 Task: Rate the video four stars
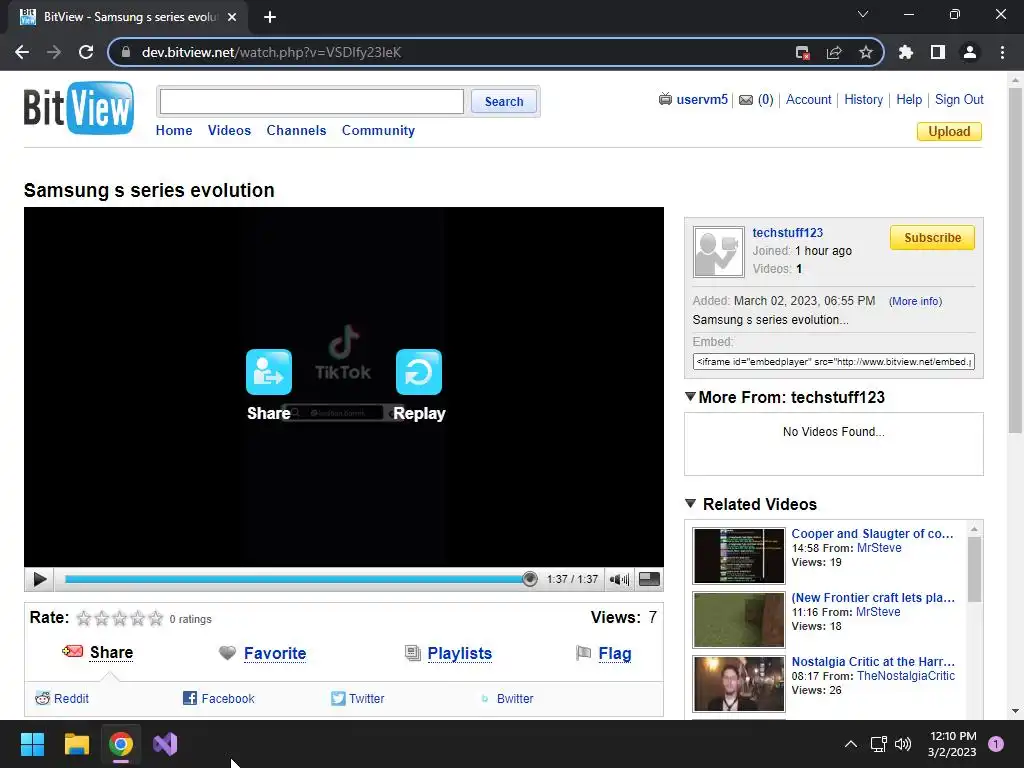click(x=138, y=618)
